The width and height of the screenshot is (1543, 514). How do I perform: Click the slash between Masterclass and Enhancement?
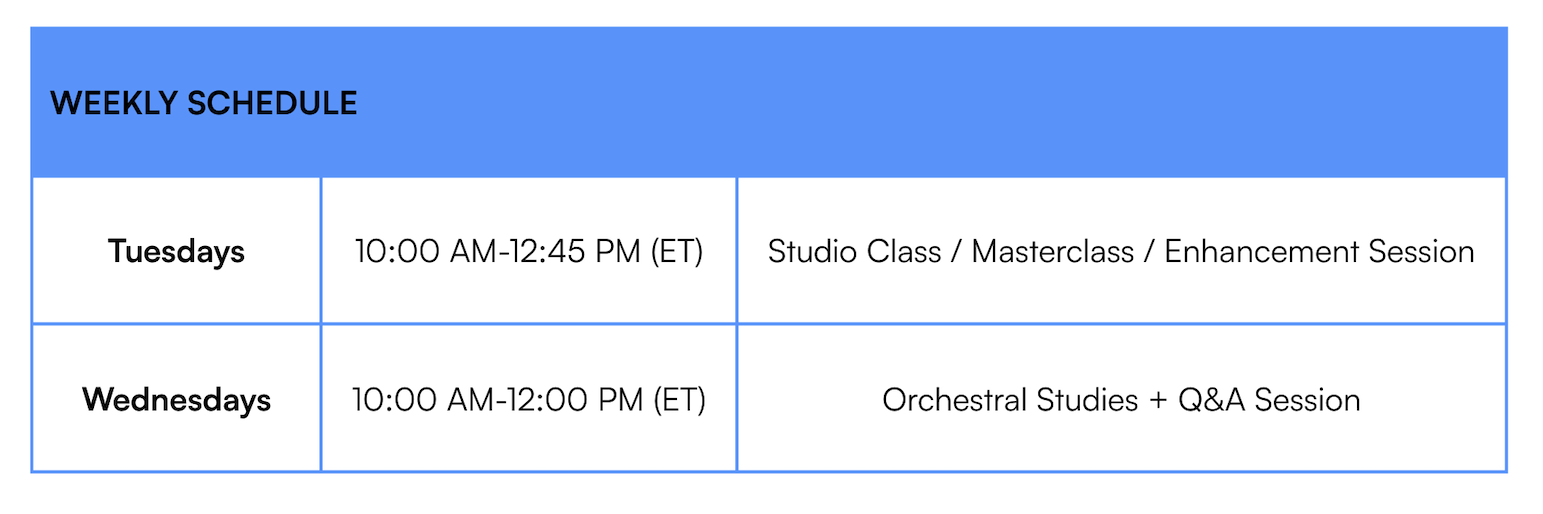pyautogui.click(x=1149, y=251)
